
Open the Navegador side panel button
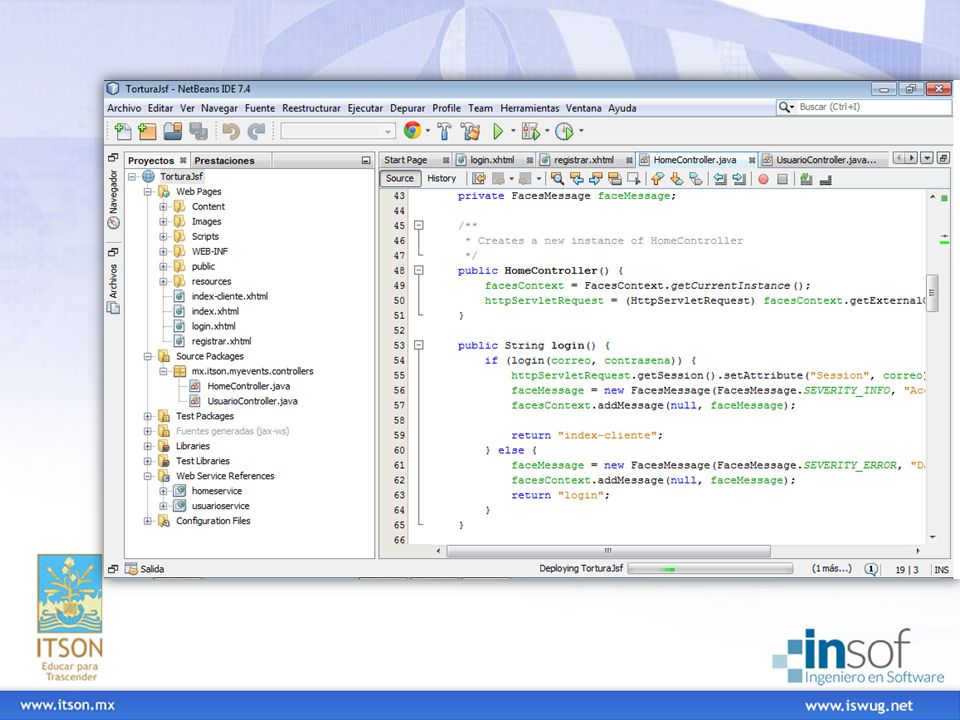(113, 198)
